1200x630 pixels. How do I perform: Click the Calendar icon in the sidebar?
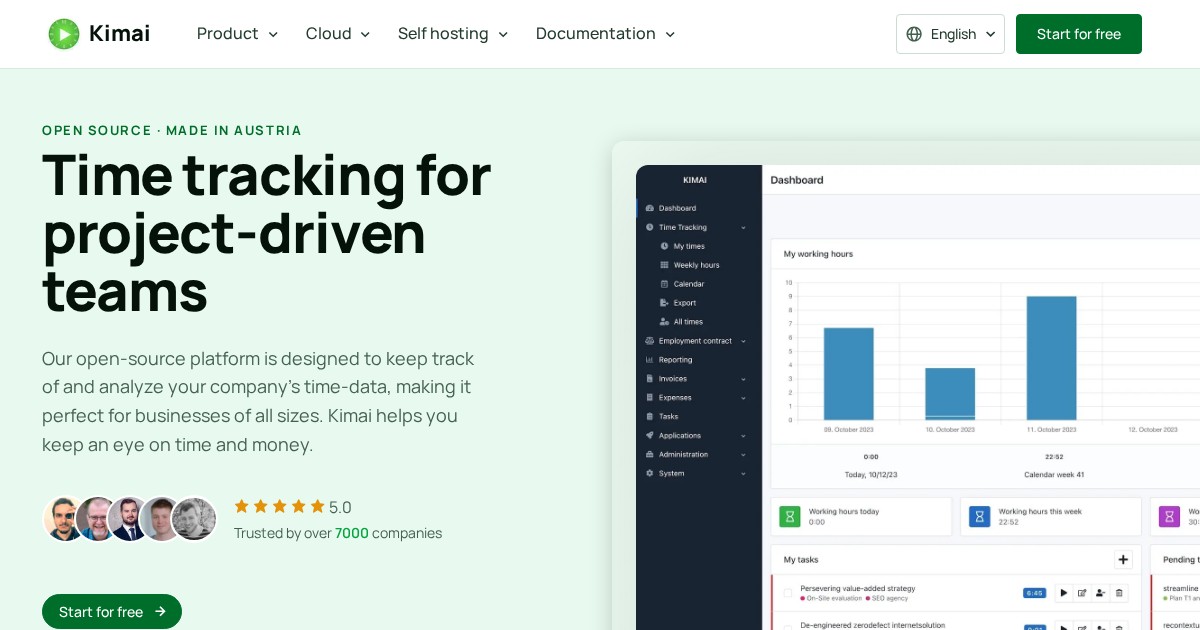pos(664,284)
